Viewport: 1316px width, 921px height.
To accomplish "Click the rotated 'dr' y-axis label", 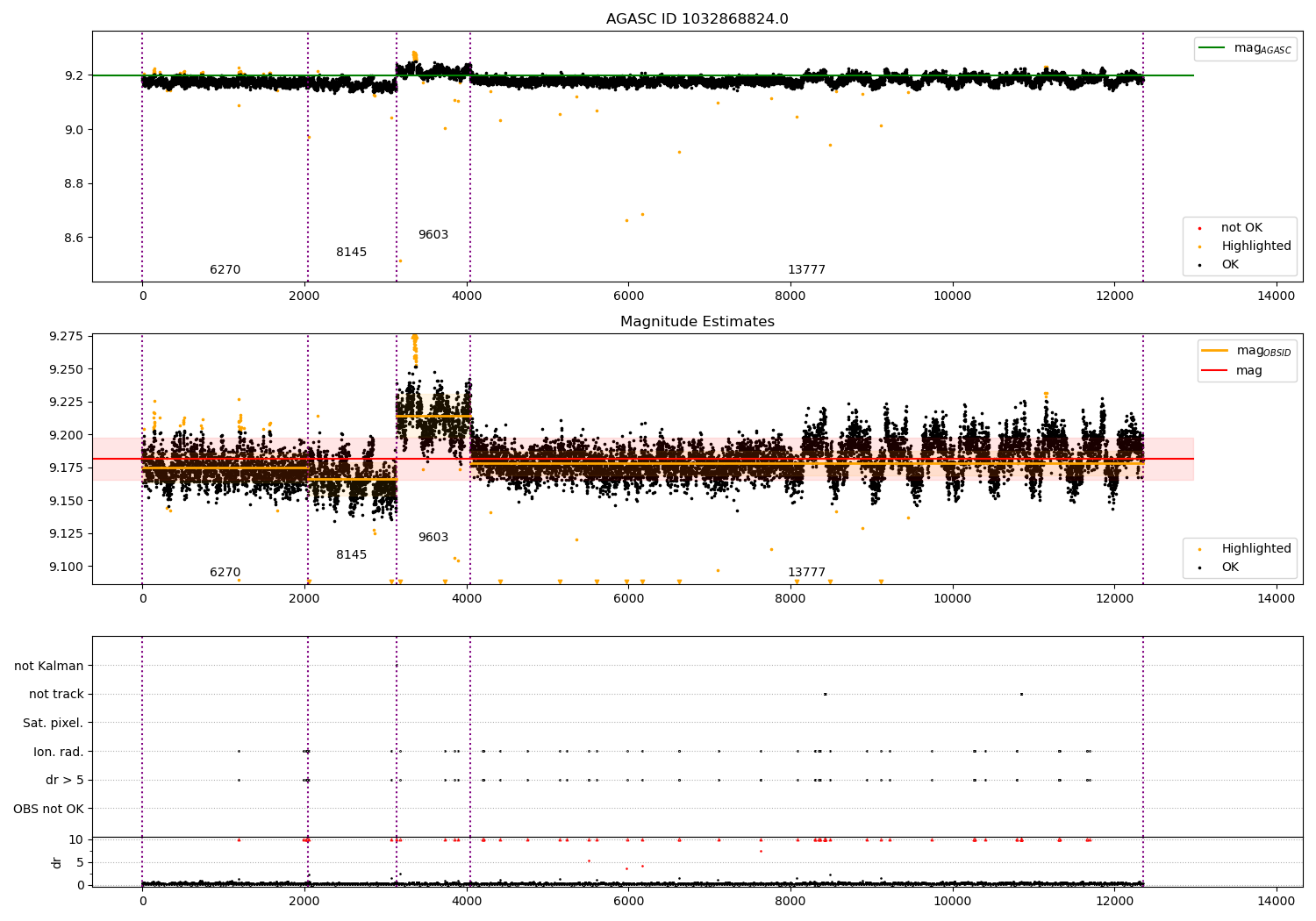I will 57,862.
